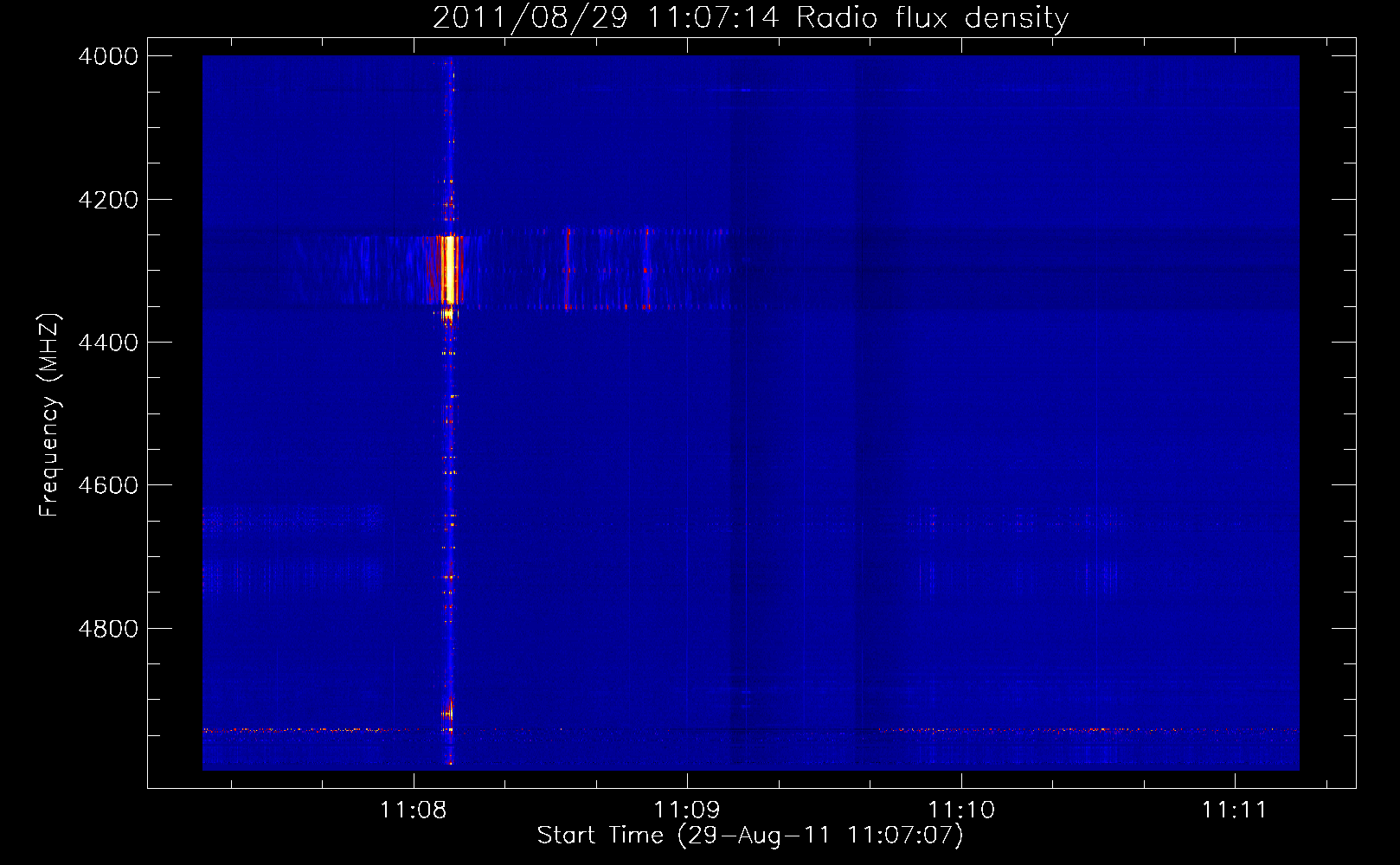Viewport: 1400px width, 865px height.
Task: Click the 4000 frequency tick label
Action: click(108, 56)
